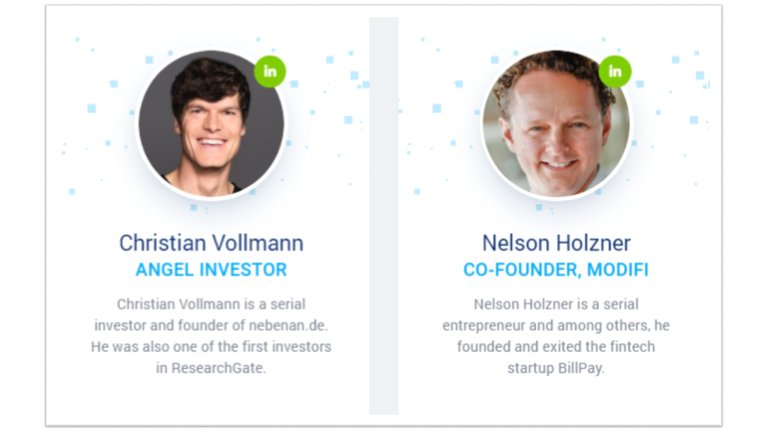Select the Nelson Holzner name heading

tap(556, 243)
